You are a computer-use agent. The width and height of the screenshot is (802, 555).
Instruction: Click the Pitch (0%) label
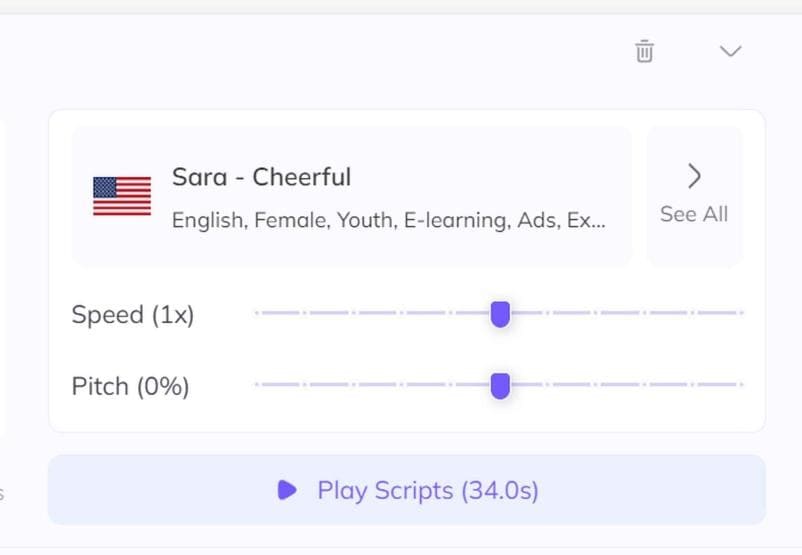pos(130,386)
